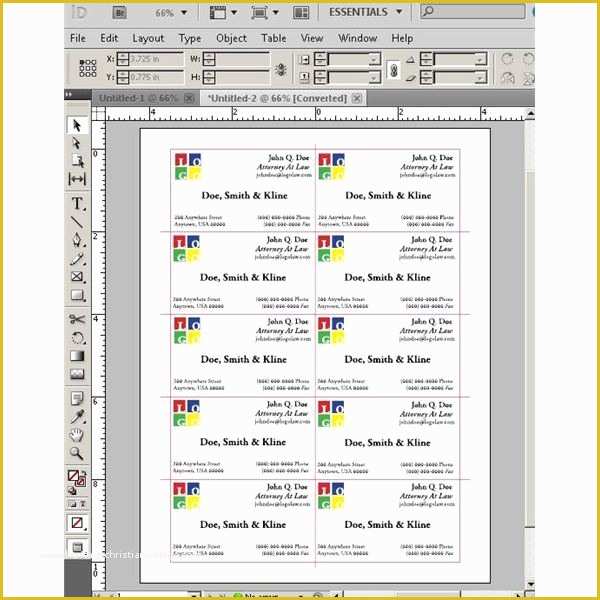Select the Type tool
This screenshot has height=600, width=600.
pos(78,204)
